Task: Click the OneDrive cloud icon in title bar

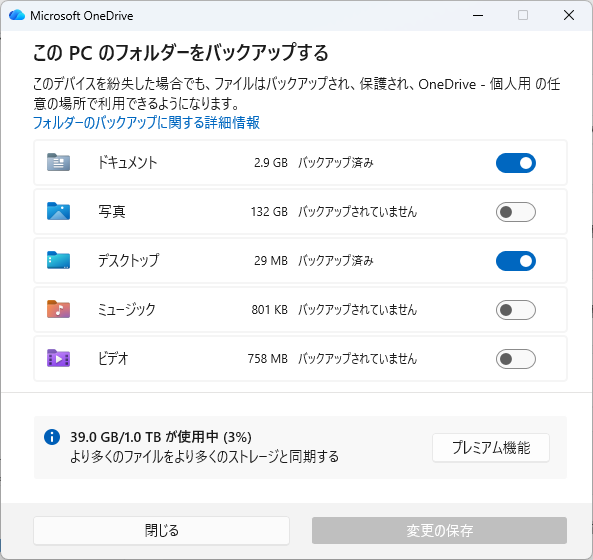Action: [x=17, y=15]
